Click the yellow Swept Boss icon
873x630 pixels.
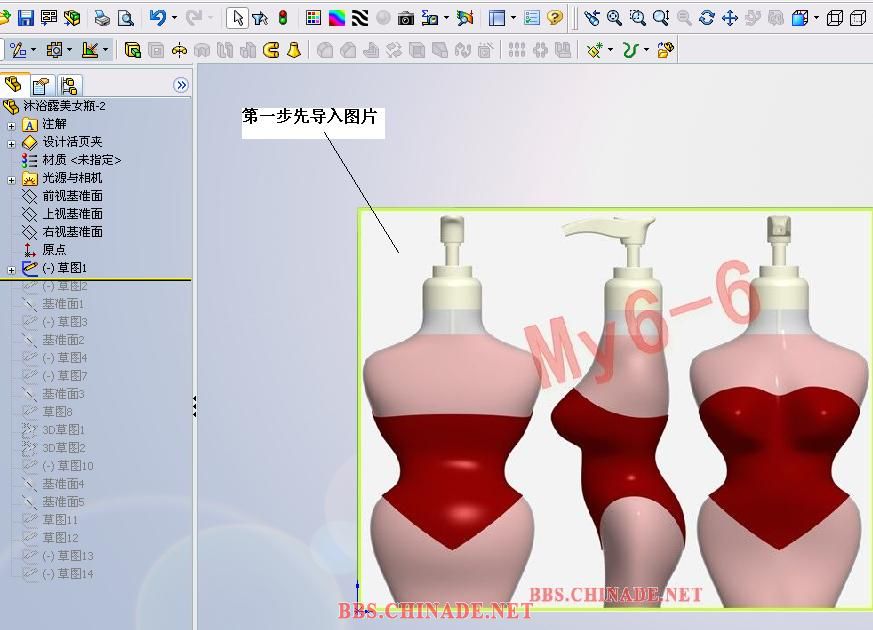click(x=271, y=51)
